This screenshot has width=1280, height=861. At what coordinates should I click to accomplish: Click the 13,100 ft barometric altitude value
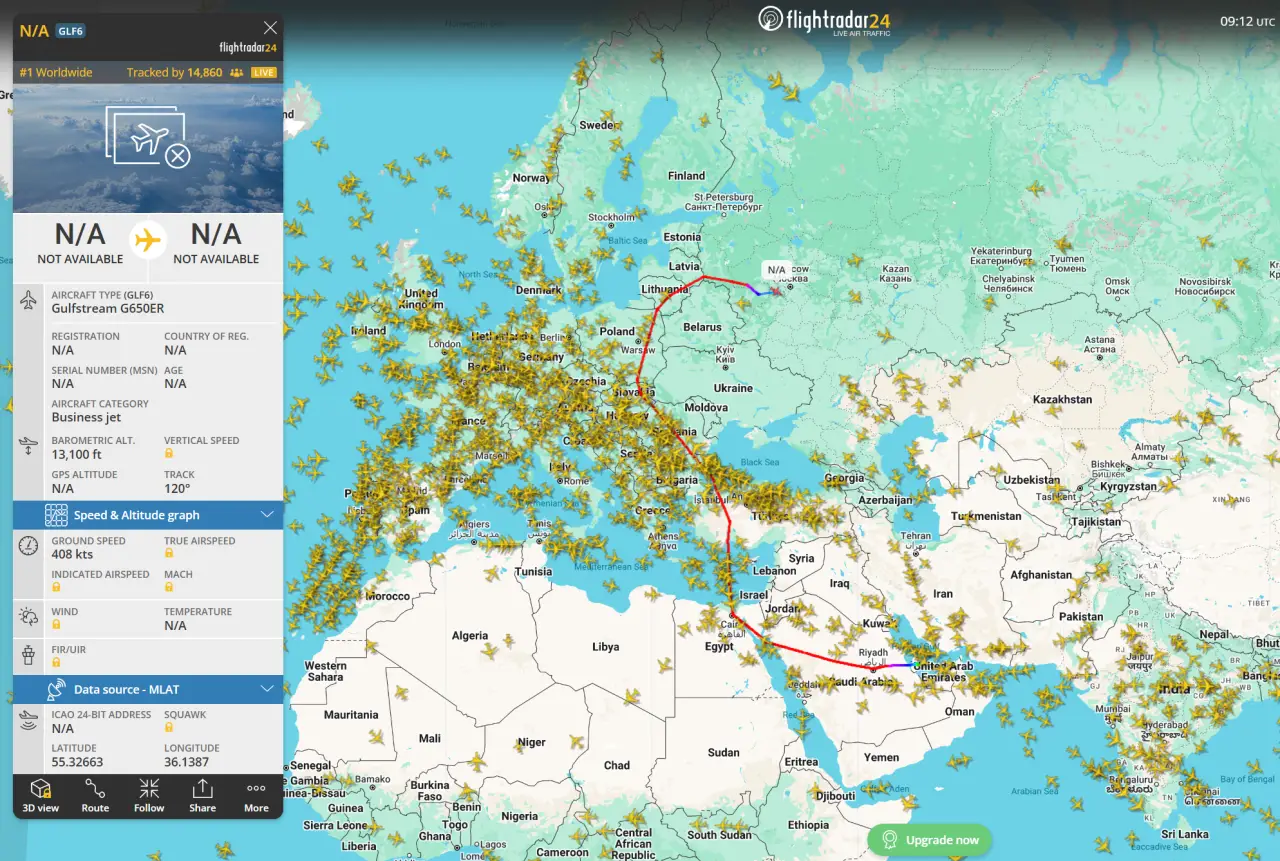coord(77,455)
